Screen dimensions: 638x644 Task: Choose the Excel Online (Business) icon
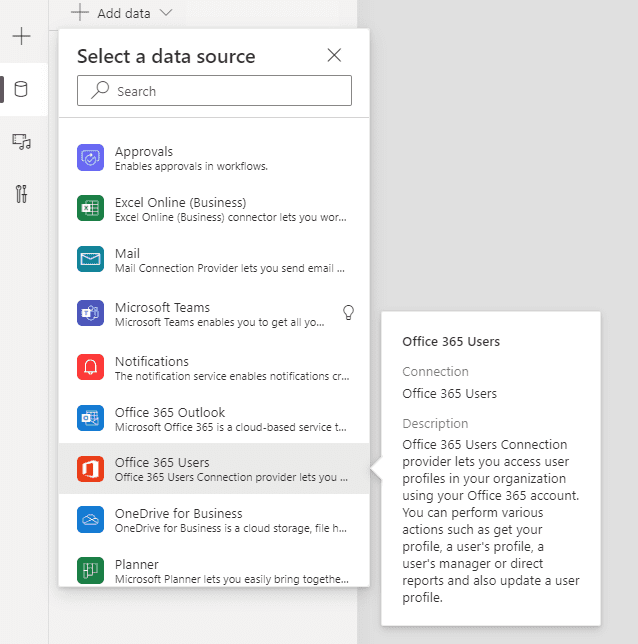(90, 208)
